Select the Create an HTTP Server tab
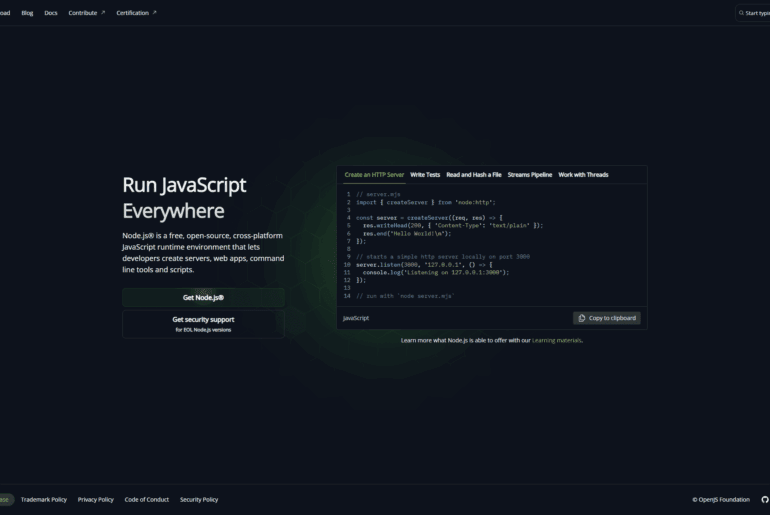The height and width of the screenshot is (515, 770). pyautogui.click(x=374, y=174)
